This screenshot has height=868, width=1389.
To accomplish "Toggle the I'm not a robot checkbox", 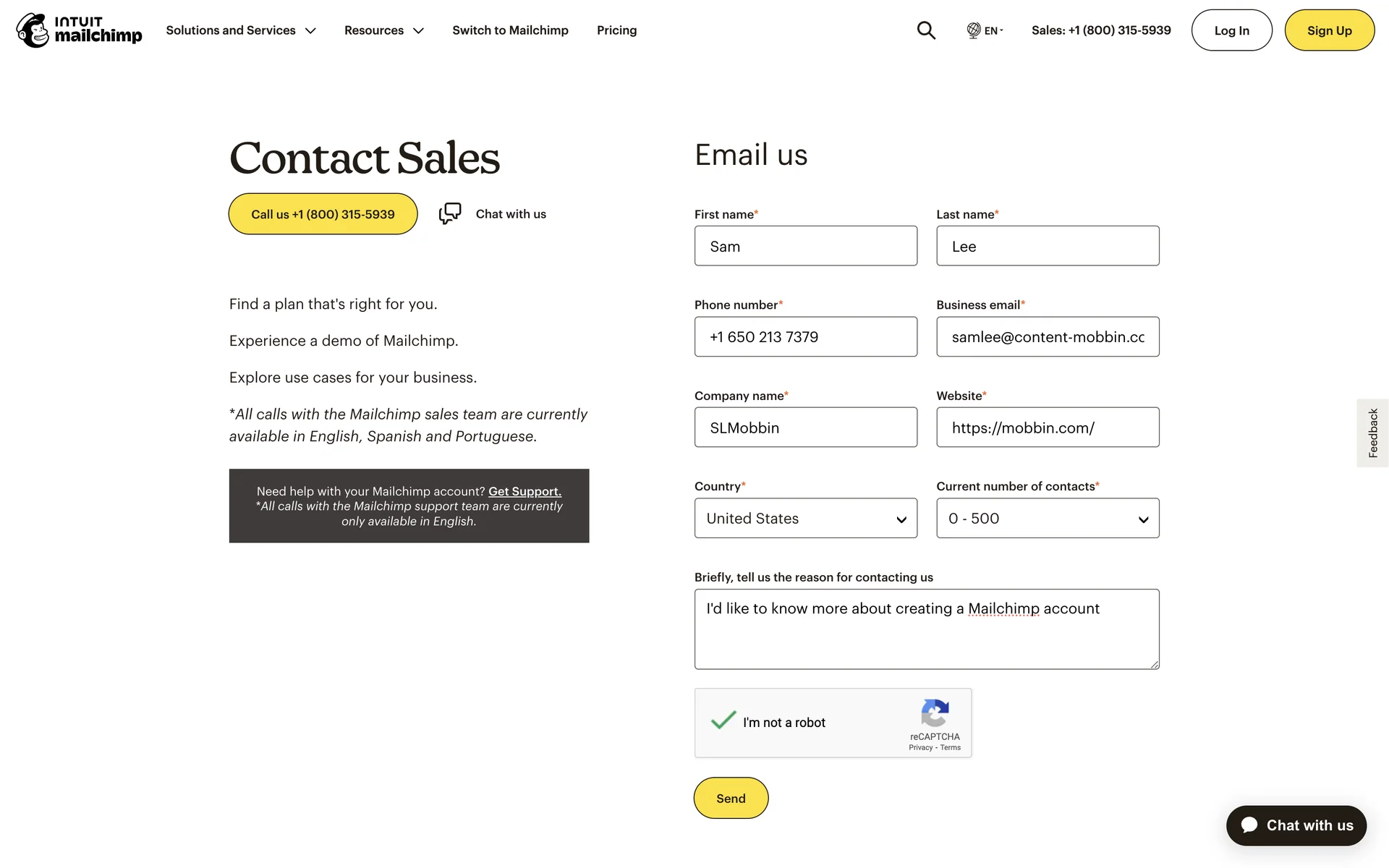I will pos(723,721).
